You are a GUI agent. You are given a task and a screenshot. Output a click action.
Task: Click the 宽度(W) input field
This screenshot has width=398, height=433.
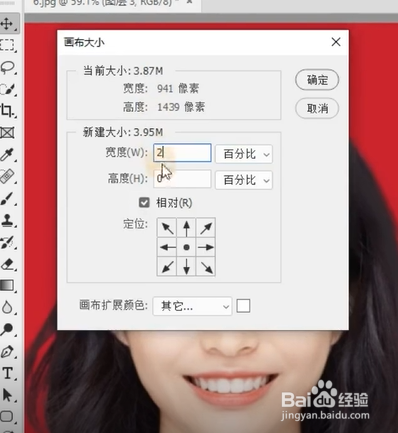coord(182,153)
